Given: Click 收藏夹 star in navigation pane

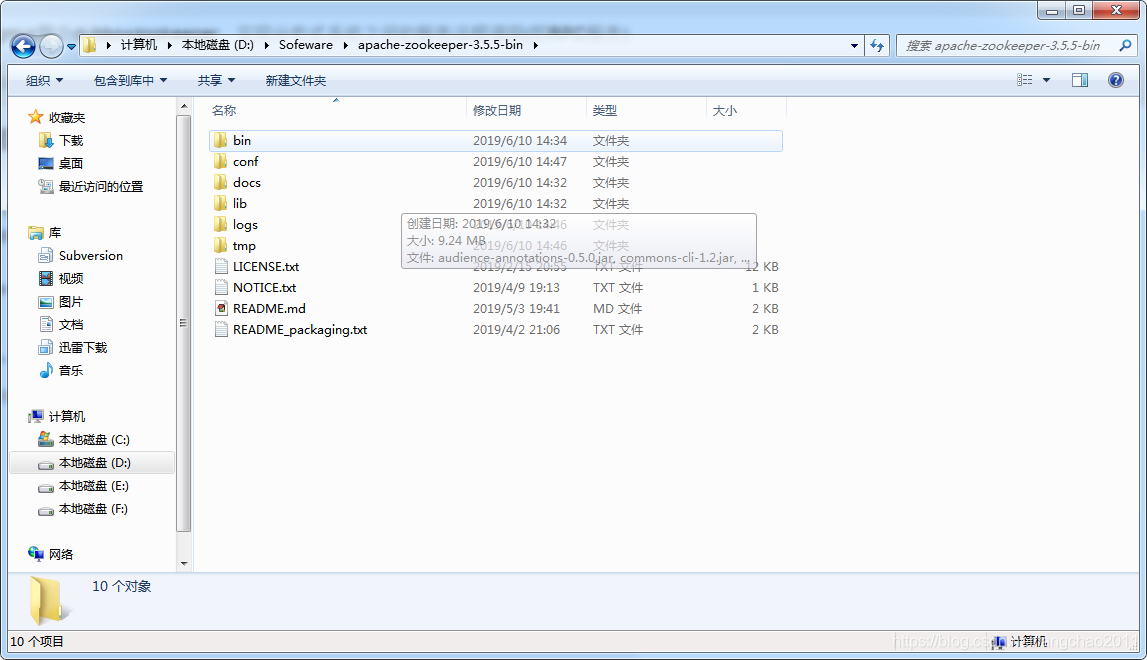Looking at the screenshot, I should (35, 117).
